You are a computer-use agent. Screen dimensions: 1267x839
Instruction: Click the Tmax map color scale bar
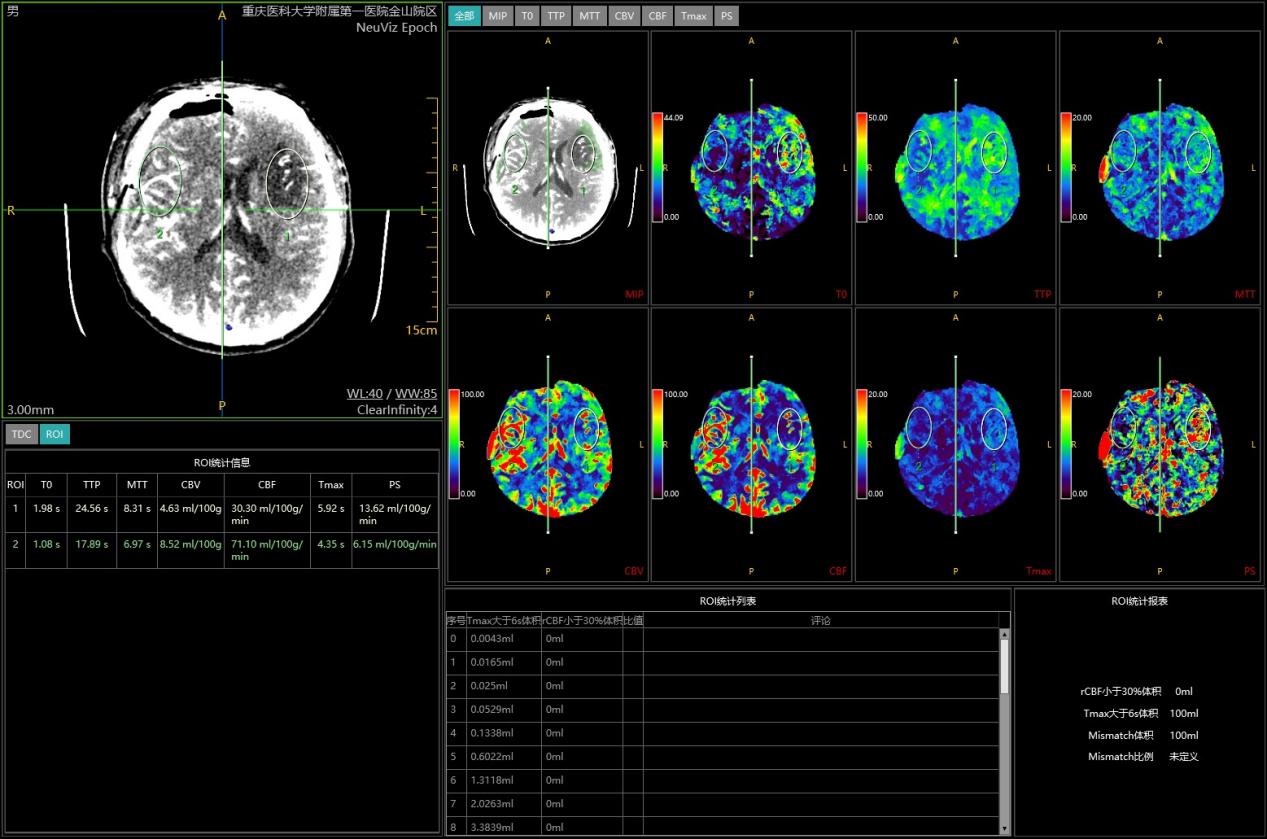[861, 444]
